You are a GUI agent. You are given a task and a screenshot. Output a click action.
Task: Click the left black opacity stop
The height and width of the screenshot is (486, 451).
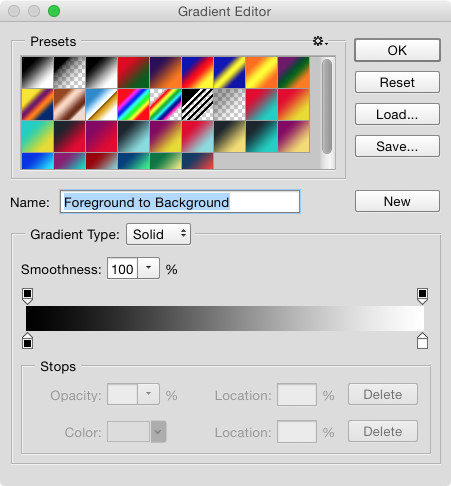click(27, 296)
